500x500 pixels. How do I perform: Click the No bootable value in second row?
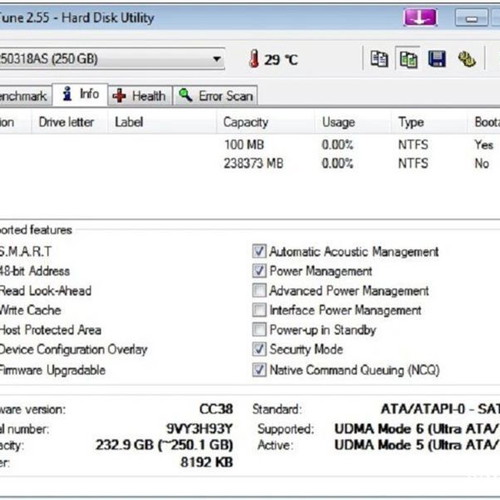click(482, 163)
